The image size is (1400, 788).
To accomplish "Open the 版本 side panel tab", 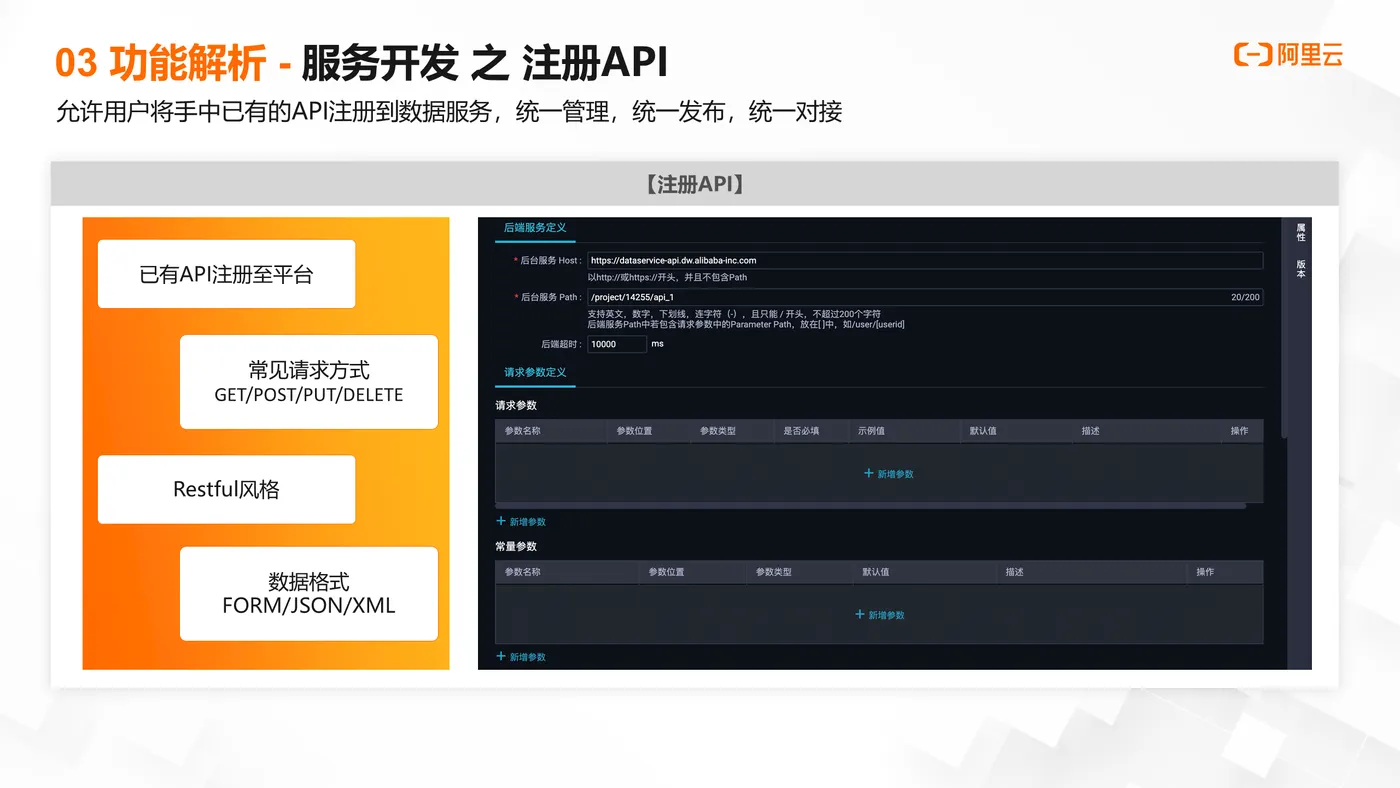I will pos(1301,268).
